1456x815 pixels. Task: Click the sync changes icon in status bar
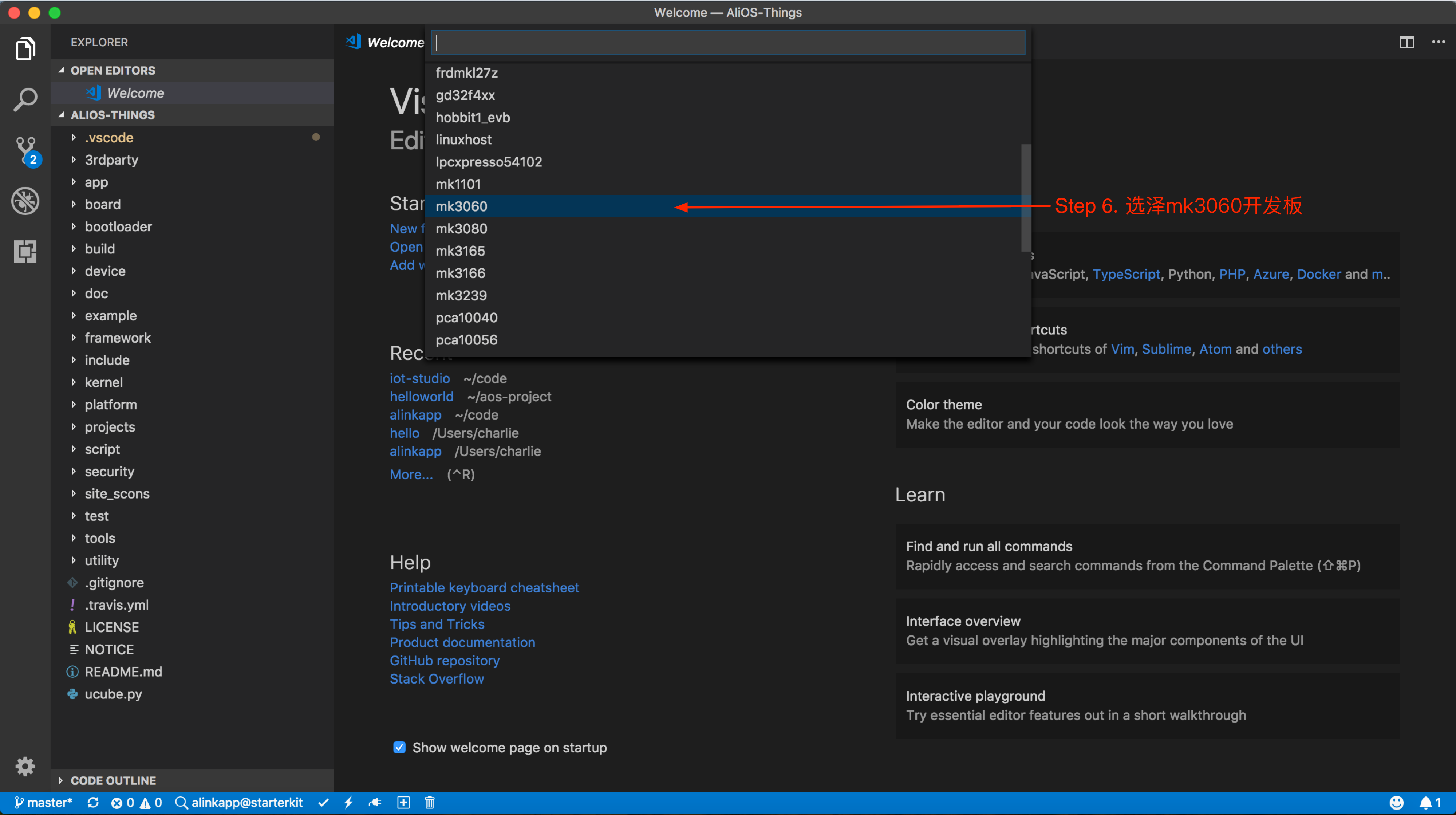[93, 803]
